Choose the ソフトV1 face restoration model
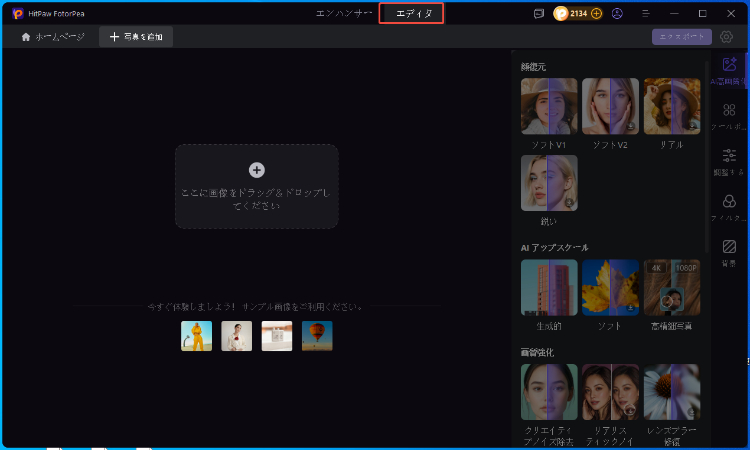Image resolution: width=750 pixels, height=450 pixels. pyautogui.click(x=549, y=106)
